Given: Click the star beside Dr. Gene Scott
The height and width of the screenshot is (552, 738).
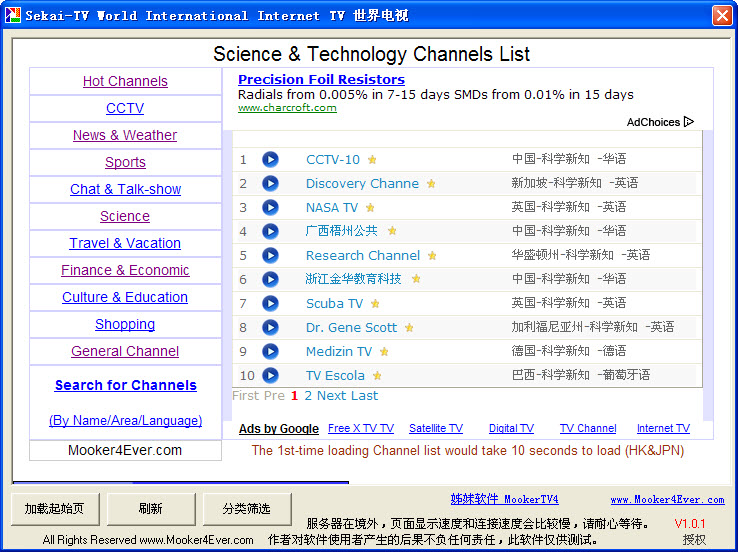Looking at the screenshot, I should coord(409,328).
